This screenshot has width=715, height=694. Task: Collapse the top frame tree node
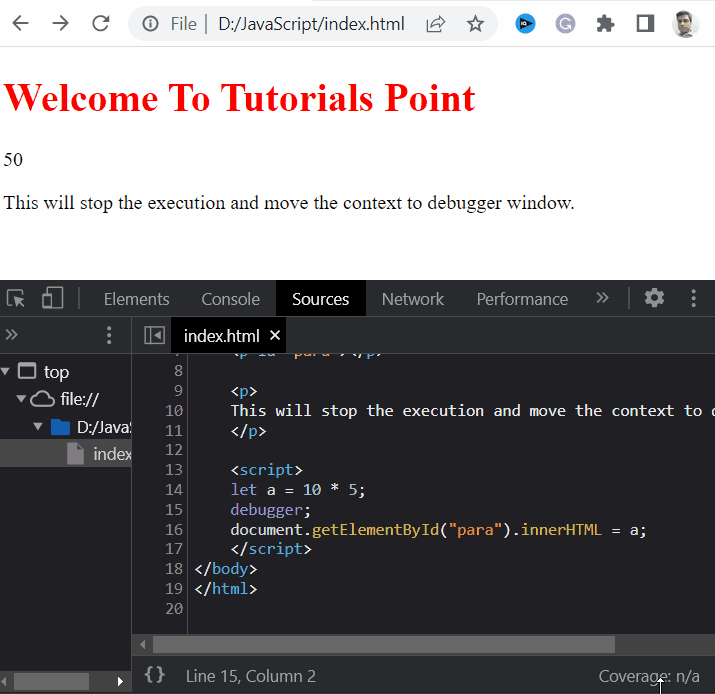point(7,372)
